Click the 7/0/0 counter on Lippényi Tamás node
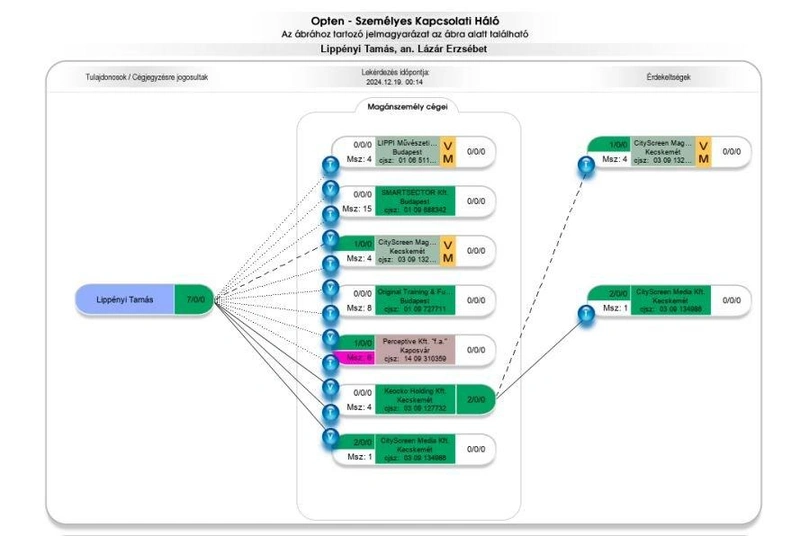 [x=194, y=300]
